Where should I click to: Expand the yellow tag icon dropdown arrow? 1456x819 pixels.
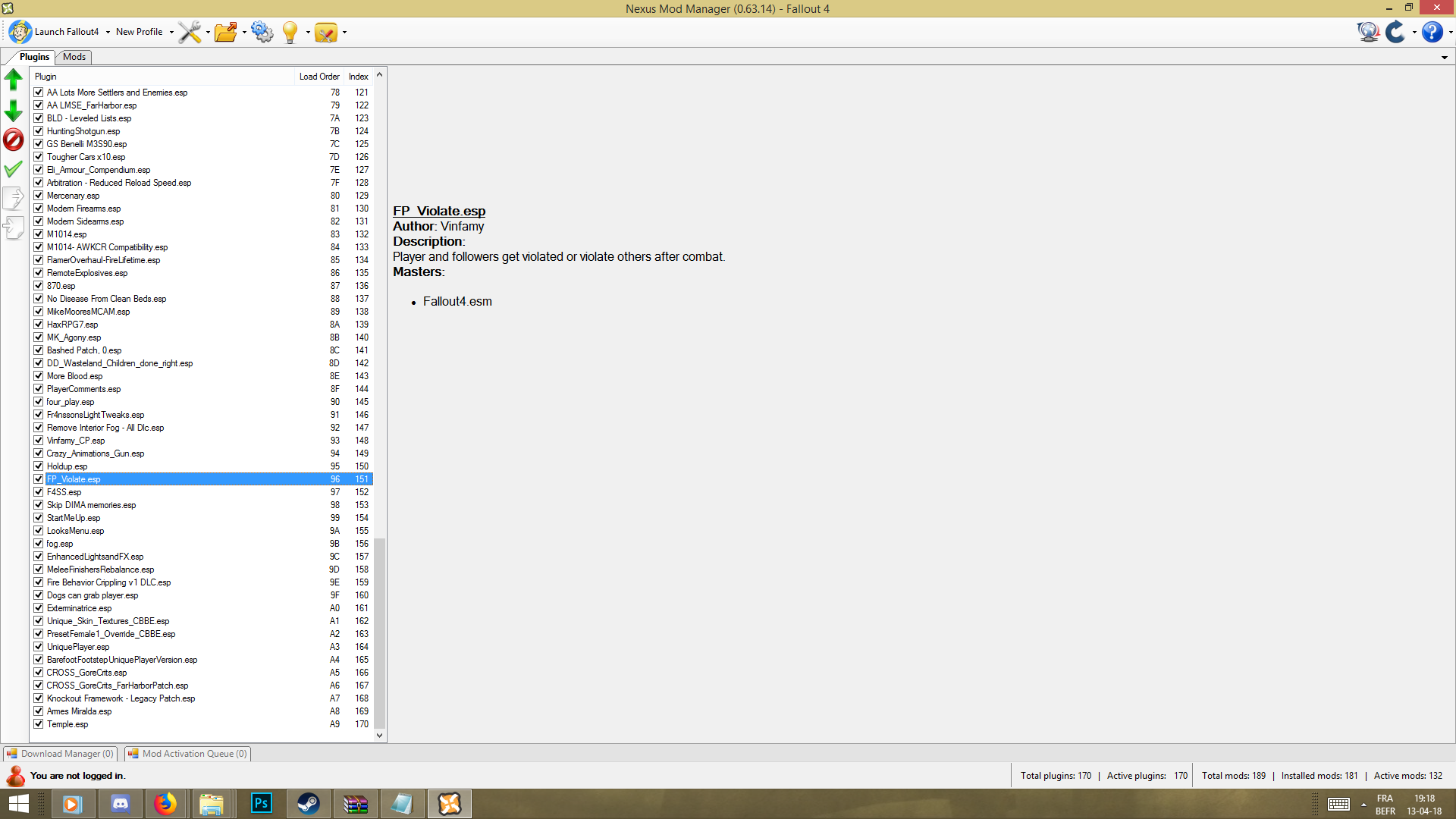click(x=344, y=32)
